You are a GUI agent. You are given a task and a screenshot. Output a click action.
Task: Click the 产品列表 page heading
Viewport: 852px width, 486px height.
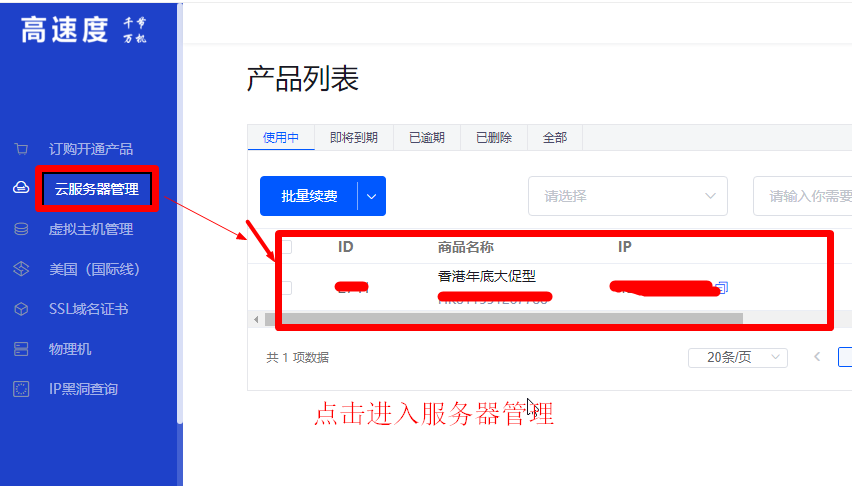303,79
